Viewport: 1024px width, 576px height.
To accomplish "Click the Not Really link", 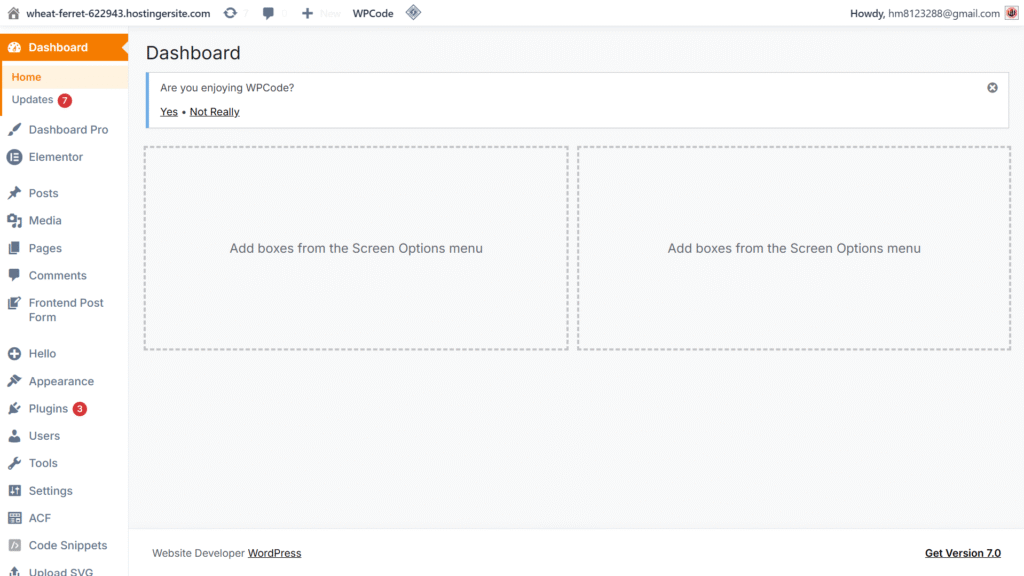I will 214,112.
